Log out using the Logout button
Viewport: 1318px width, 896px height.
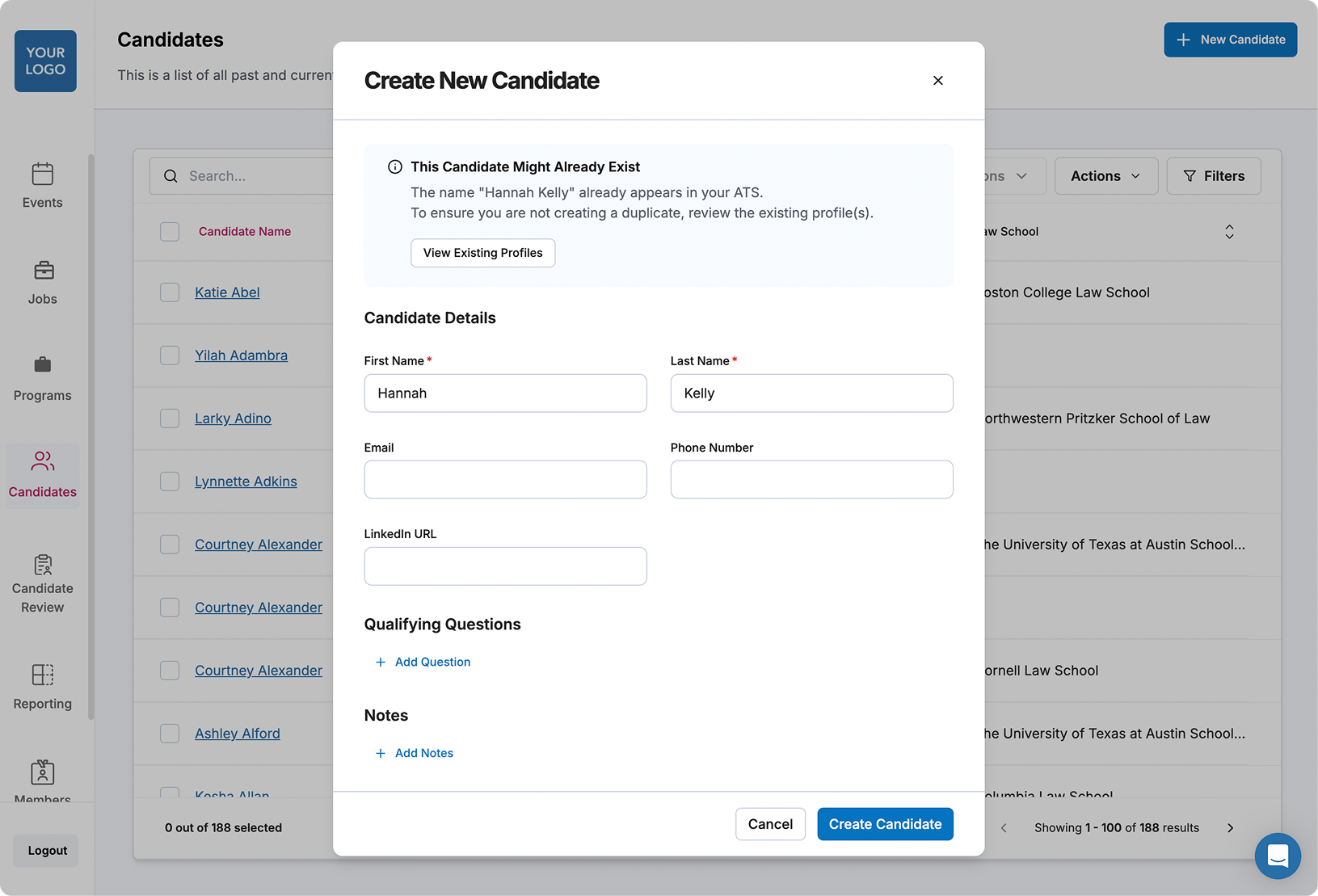pyautogui.click(x=45, y=850)
